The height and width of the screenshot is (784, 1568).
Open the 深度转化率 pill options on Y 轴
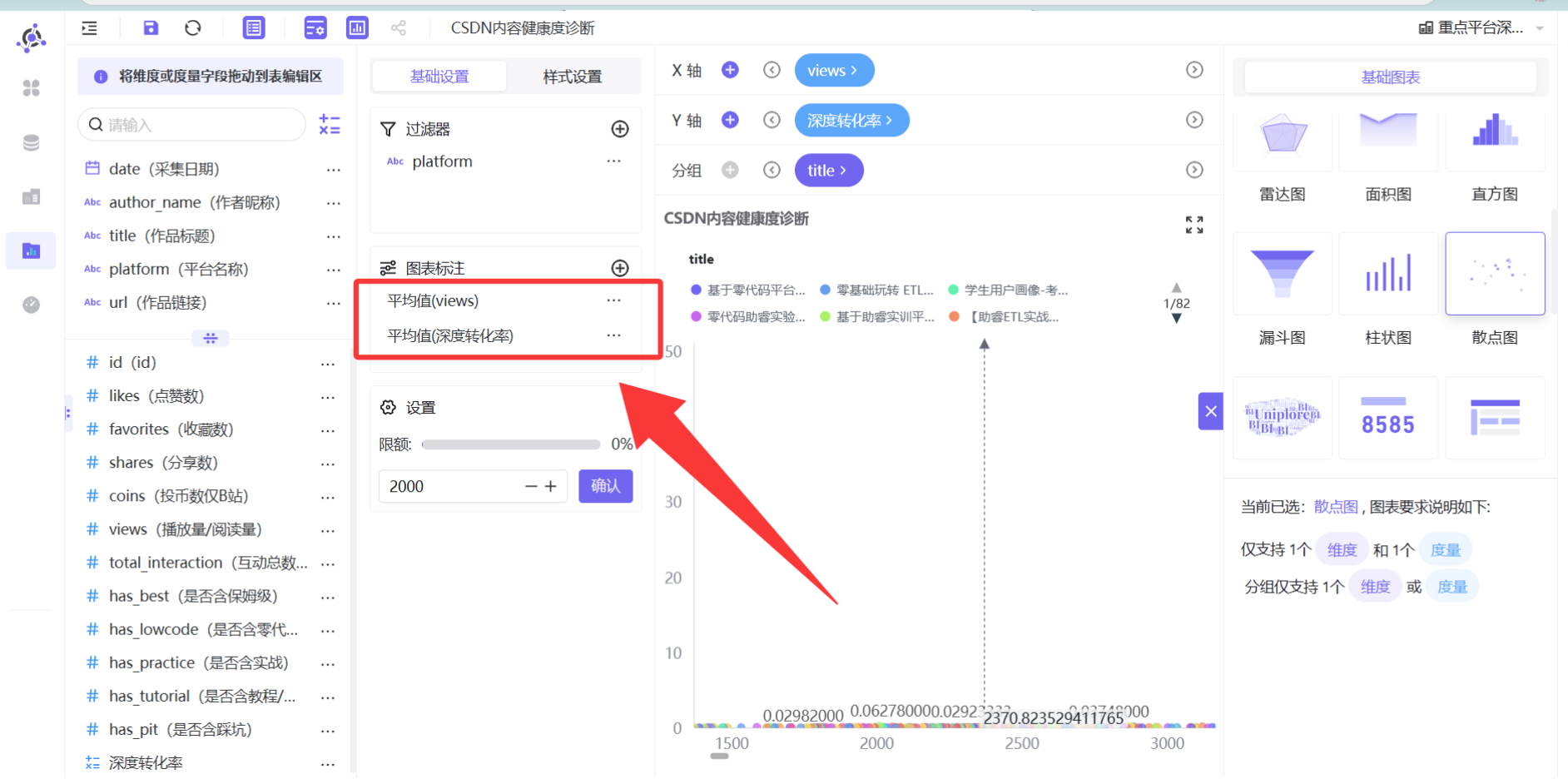851,120
